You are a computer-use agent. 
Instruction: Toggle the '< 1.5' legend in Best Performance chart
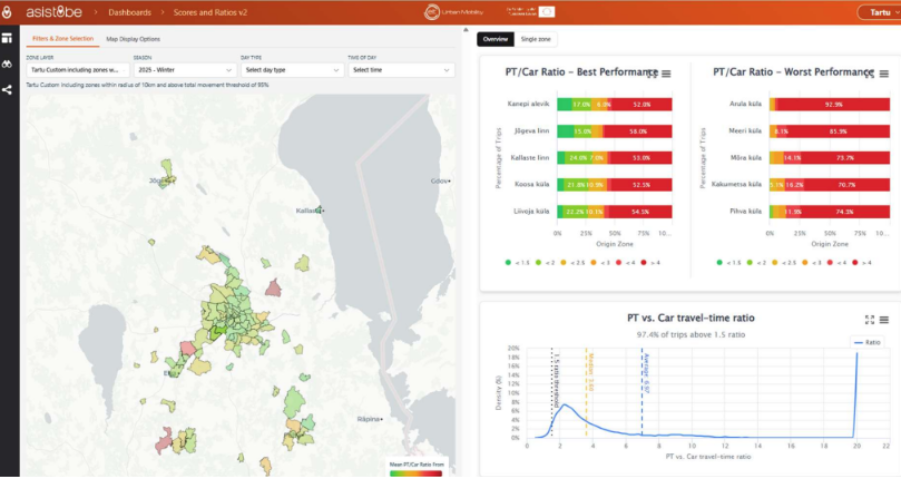click(x=519, y=262)
